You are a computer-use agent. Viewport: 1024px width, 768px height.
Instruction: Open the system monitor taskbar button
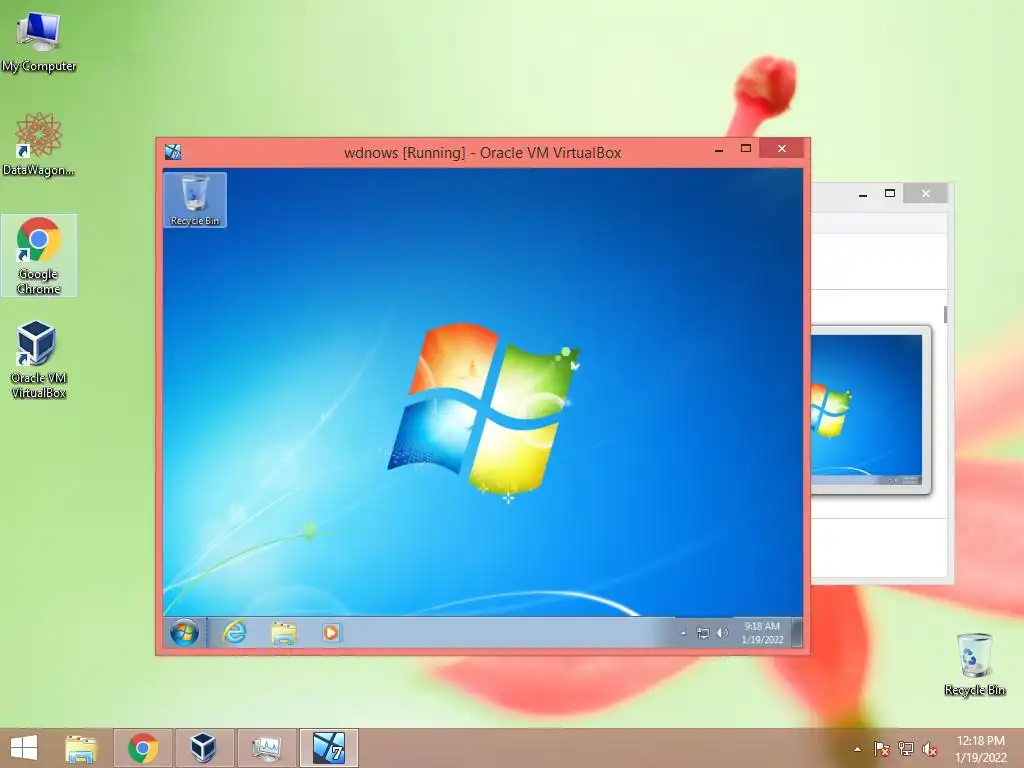coord(266,748)
